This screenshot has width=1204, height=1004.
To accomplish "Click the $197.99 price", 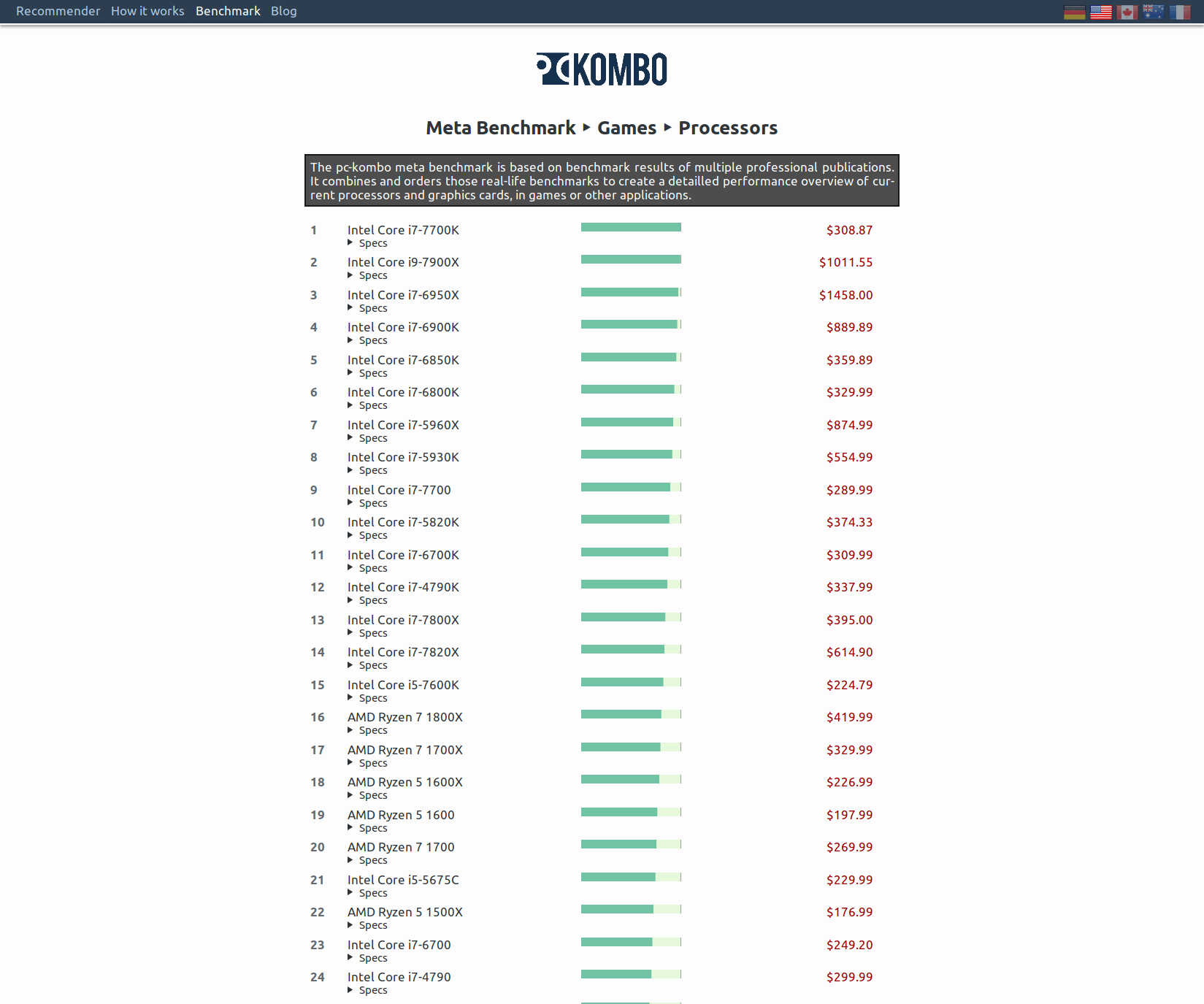I will tap(849, 815).
